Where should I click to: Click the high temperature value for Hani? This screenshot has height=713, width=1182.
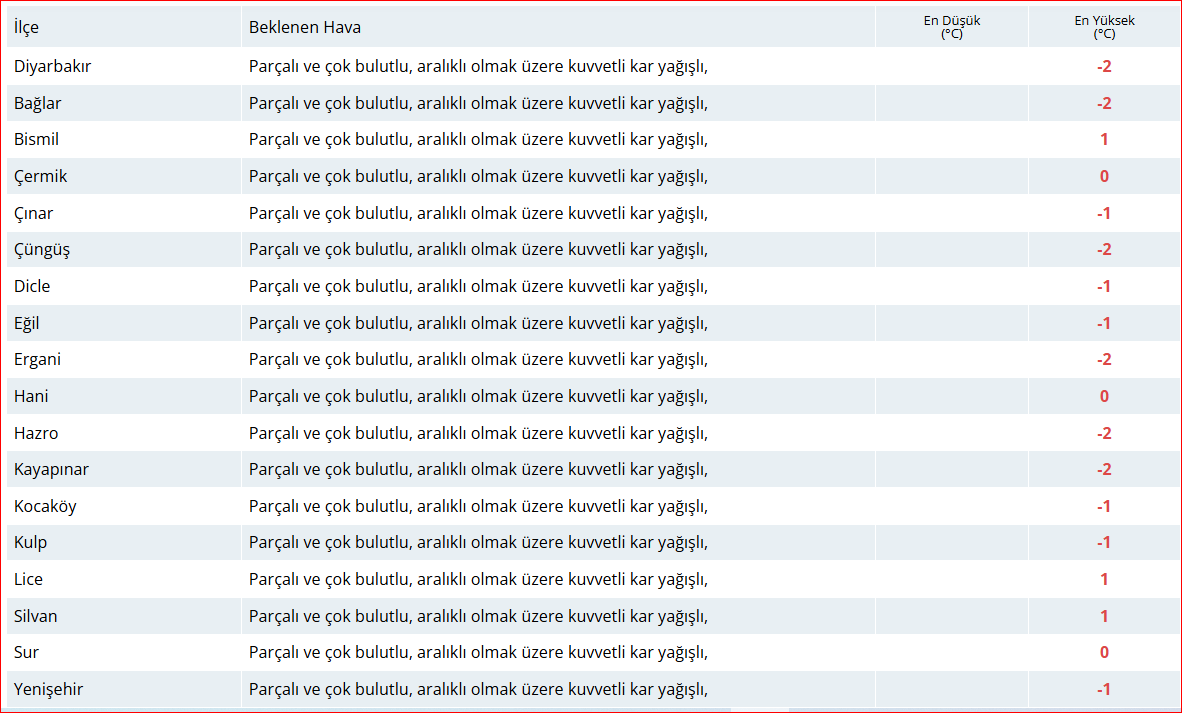(x=1104, y=396)
